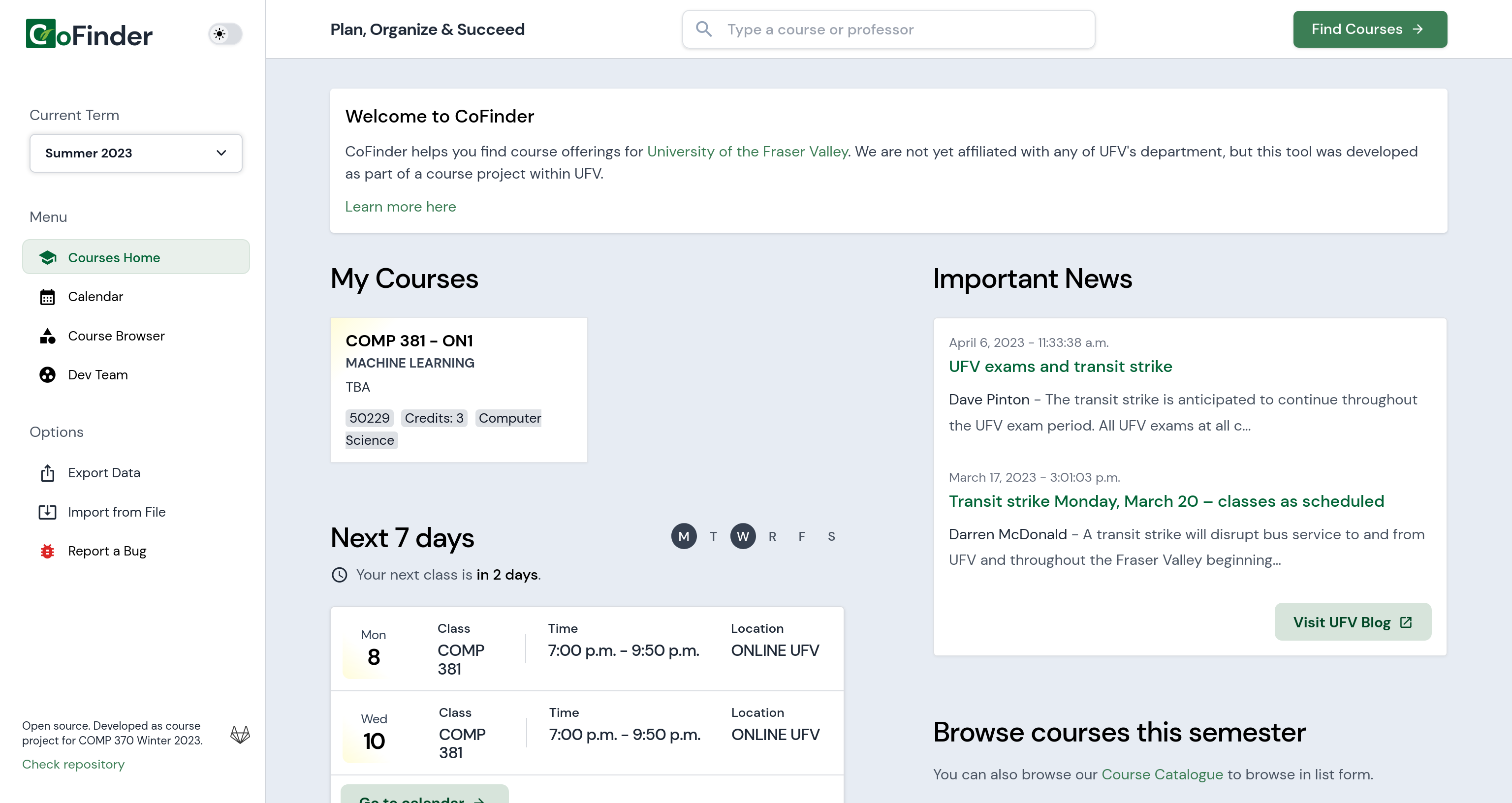Click the graduation cap Courses Home icon

click(48, 258)
